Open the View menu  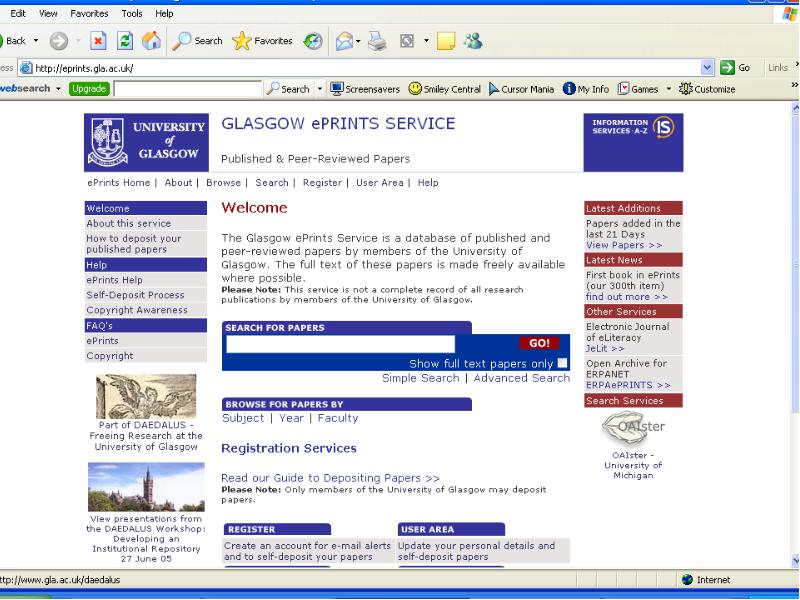[48, 14]
